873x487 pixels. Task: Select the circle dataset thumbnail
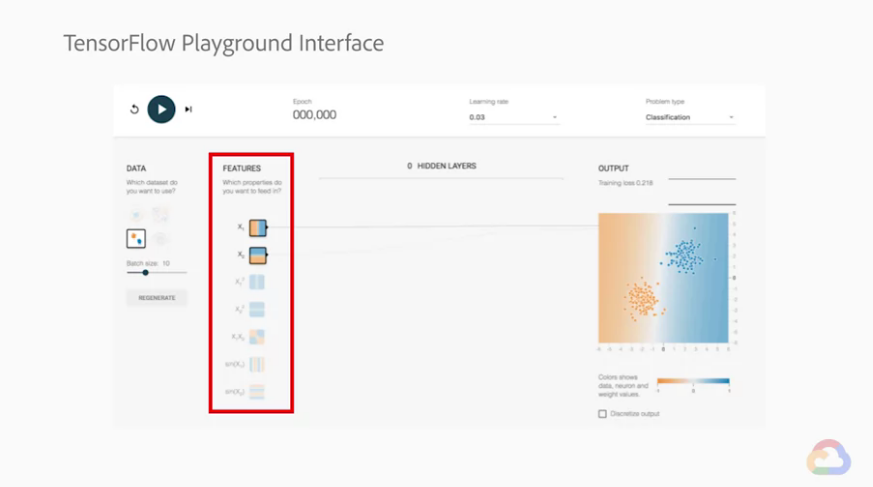[136, 214]
